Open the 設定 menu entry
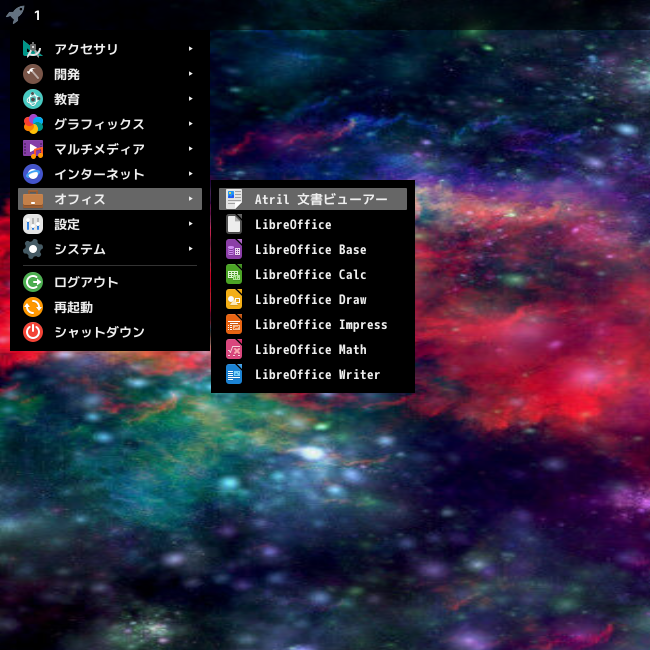The image size is (650, 650). coord(110,224)
